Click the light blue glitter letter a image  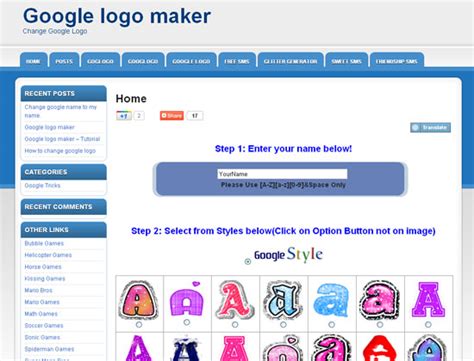point(331,300)
